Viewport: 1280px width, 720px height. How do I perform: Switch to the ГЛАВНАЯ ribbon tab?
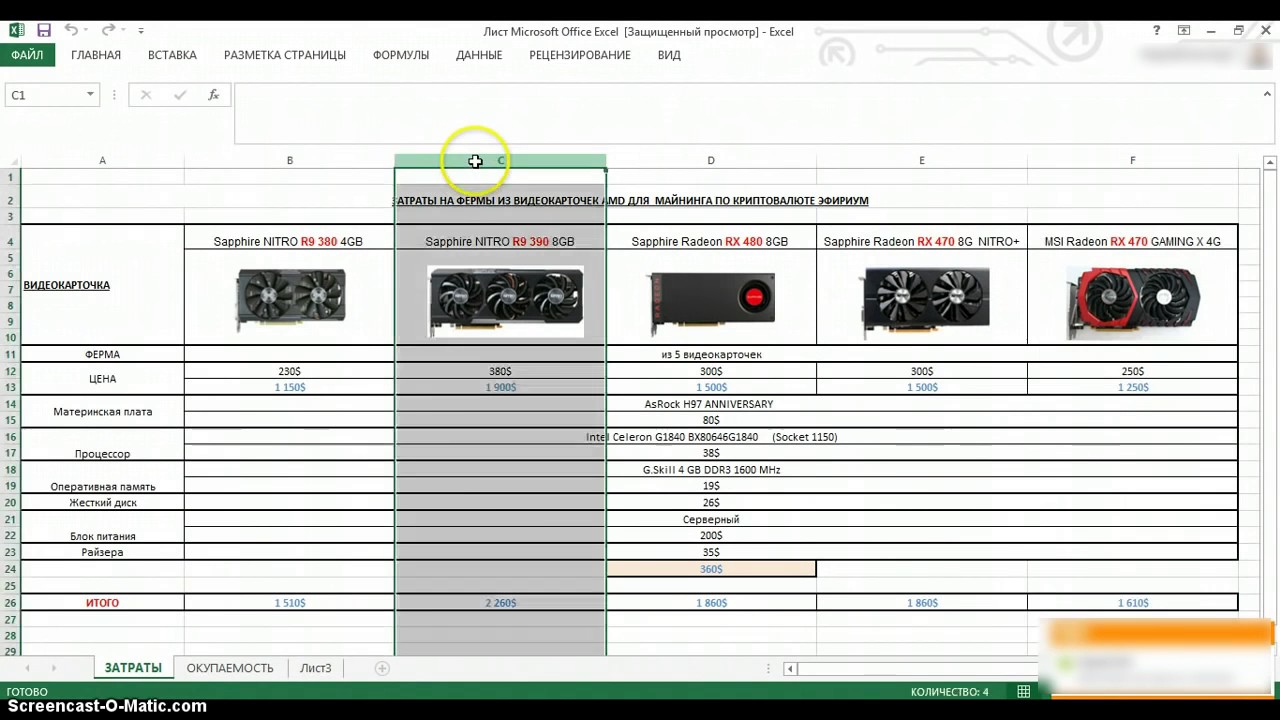point(96,55)
